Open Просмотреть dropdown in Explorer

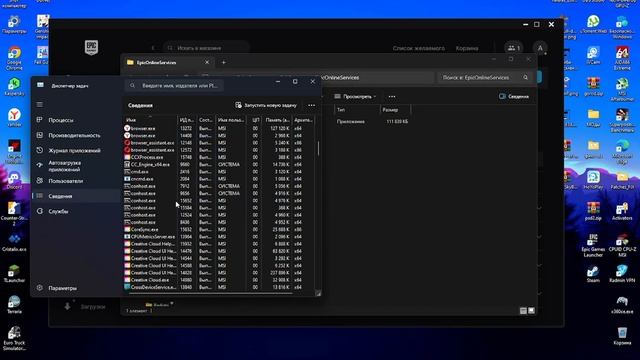coord(355,97)
